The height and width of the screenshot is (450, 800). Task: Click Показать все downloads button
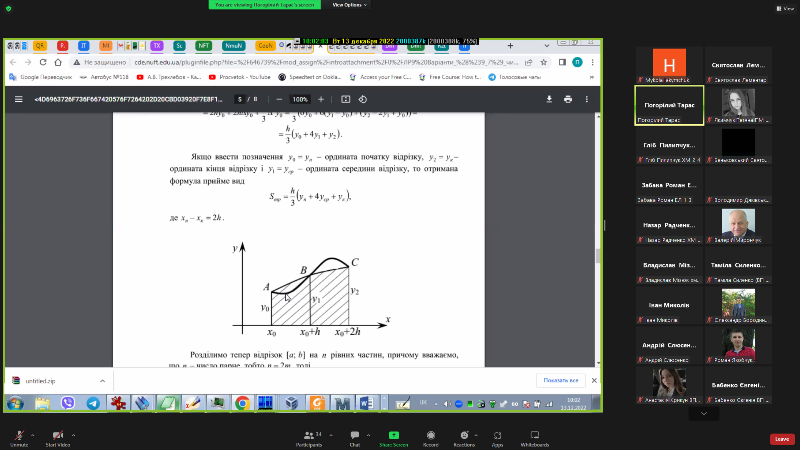coord(560,381)
